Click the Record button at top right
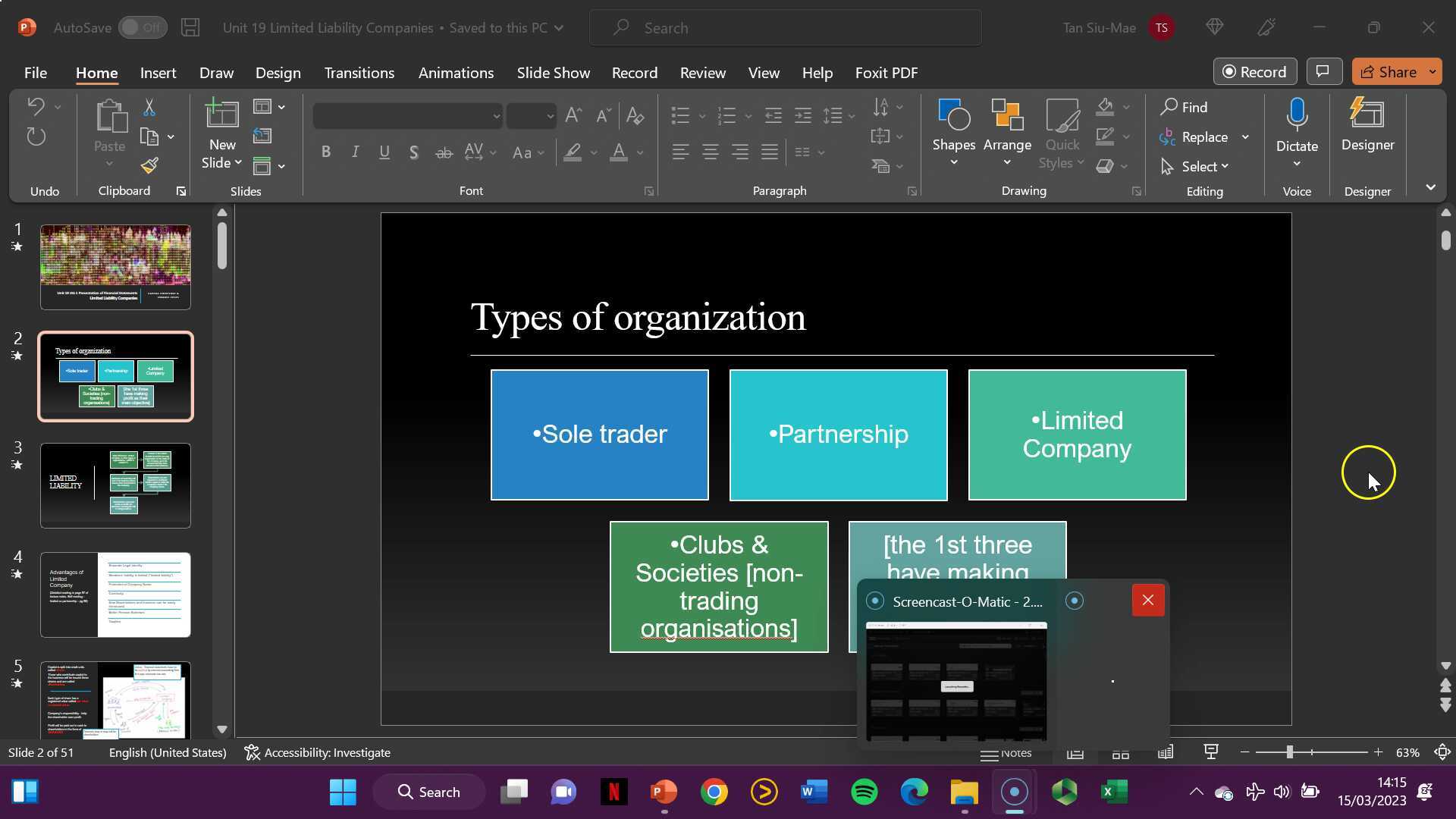Screen dimensions: 1456x819 click(1254, 72)
